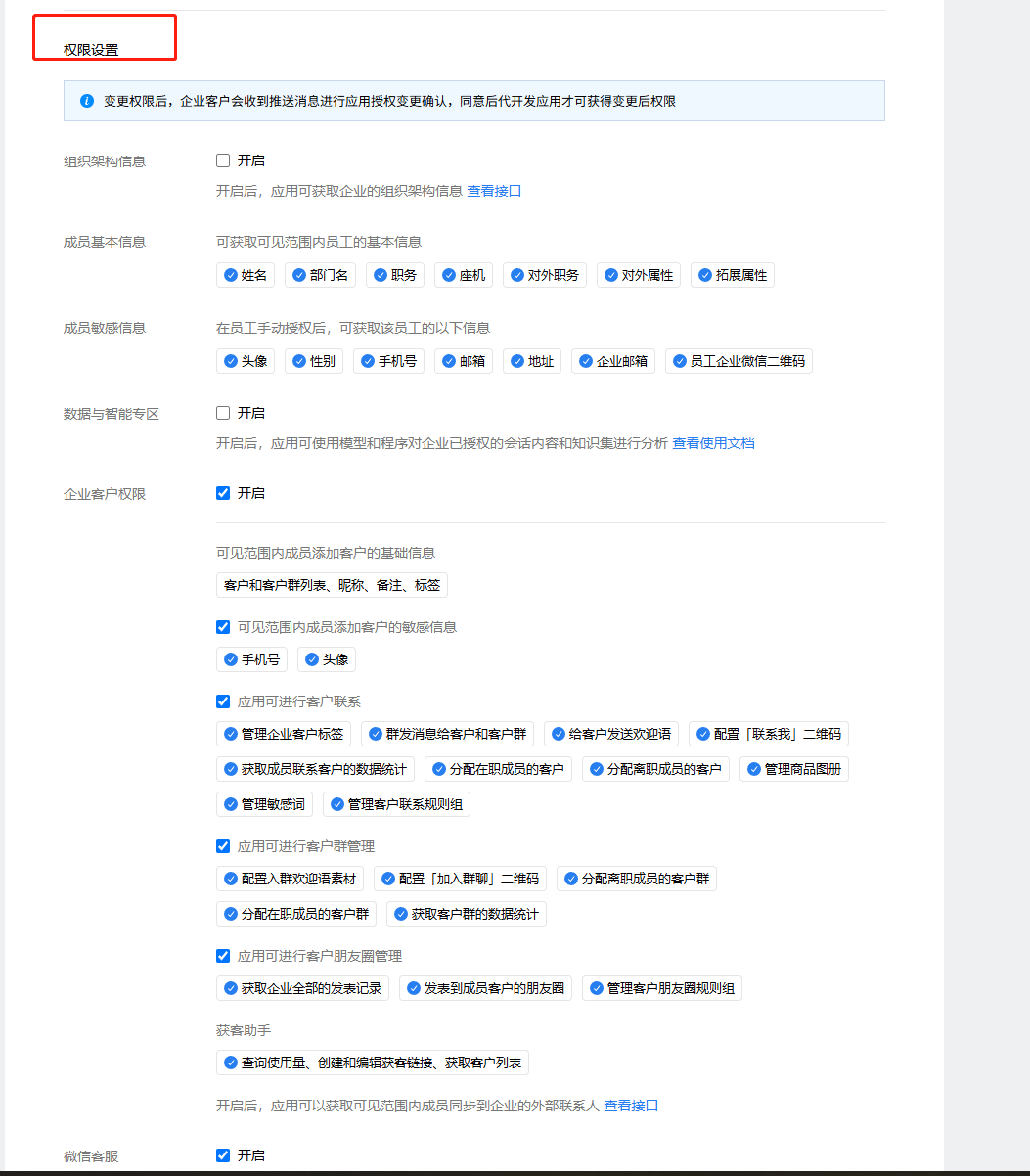Select the 配置「加入群聊」二维码 tag
Viewport: 1030px width, 1176px height.
point(460,879)
